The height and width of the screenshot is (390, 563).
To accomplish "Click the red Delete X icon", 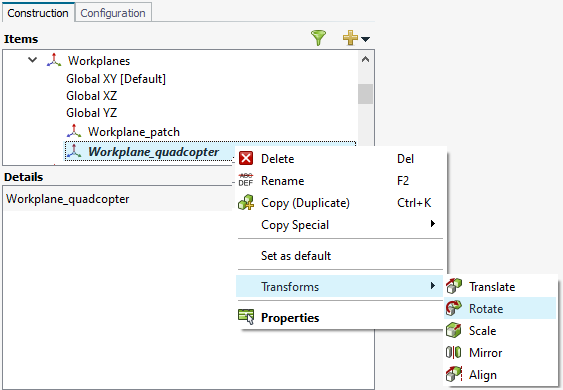I will pos(246,158).
